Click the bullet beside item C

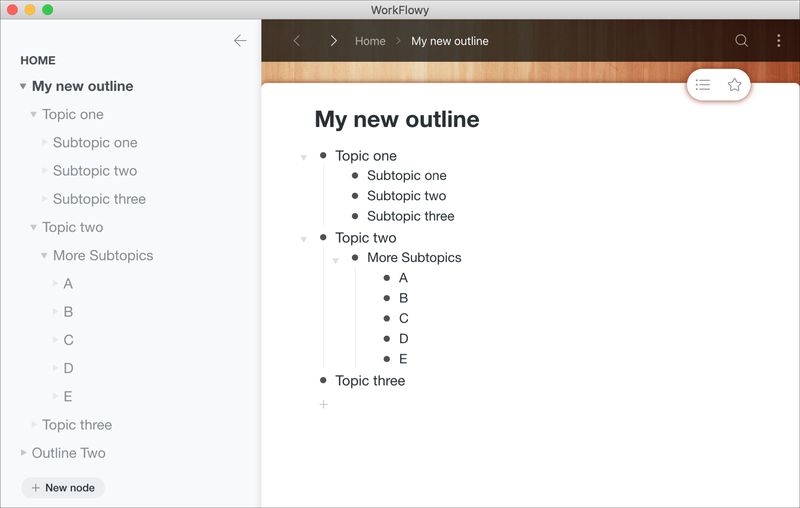(387, 318)
